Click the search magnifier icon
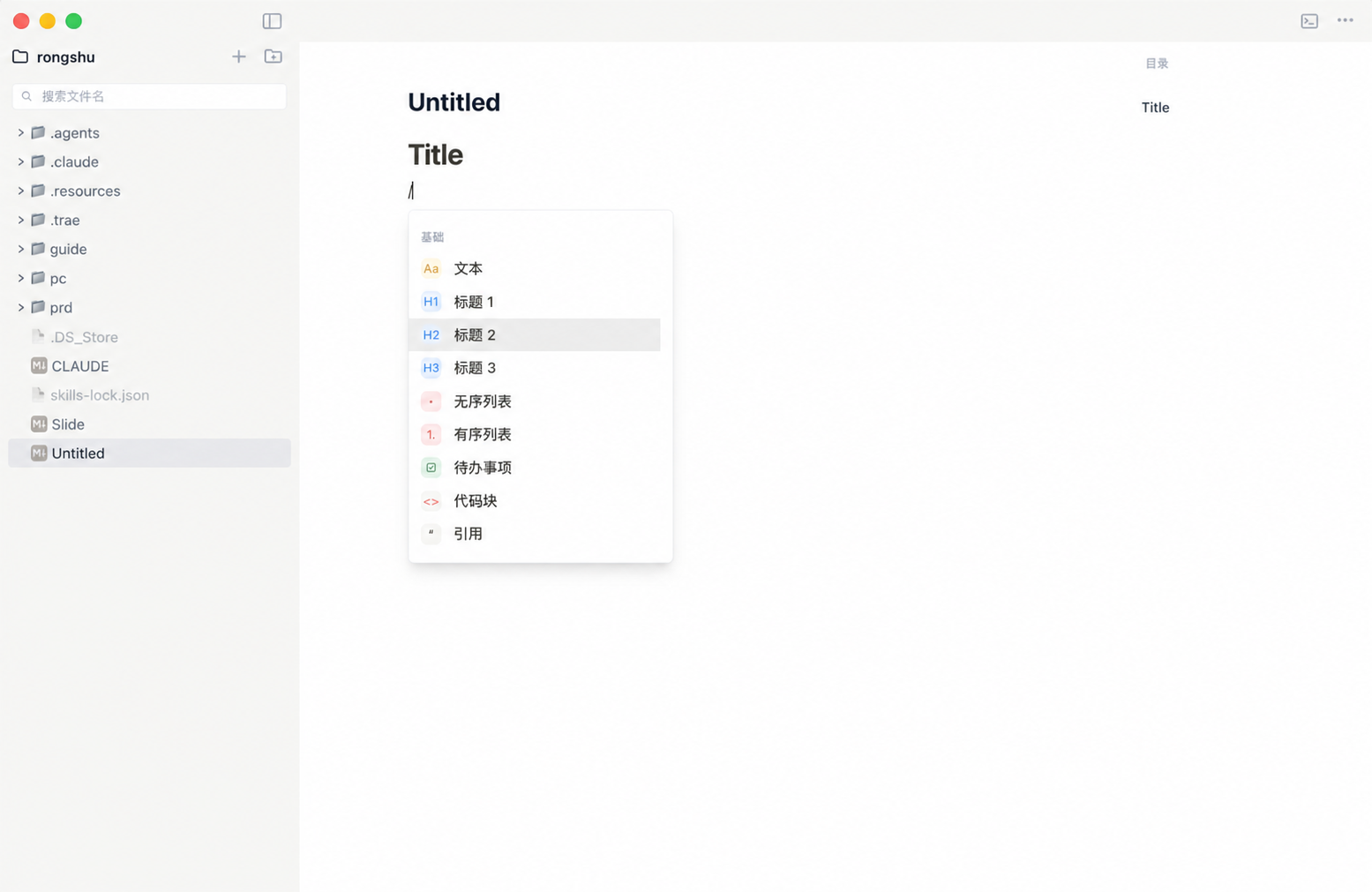Image resolution: width=1372 pixels, height=892 pixels. click(x=26, y=96)
